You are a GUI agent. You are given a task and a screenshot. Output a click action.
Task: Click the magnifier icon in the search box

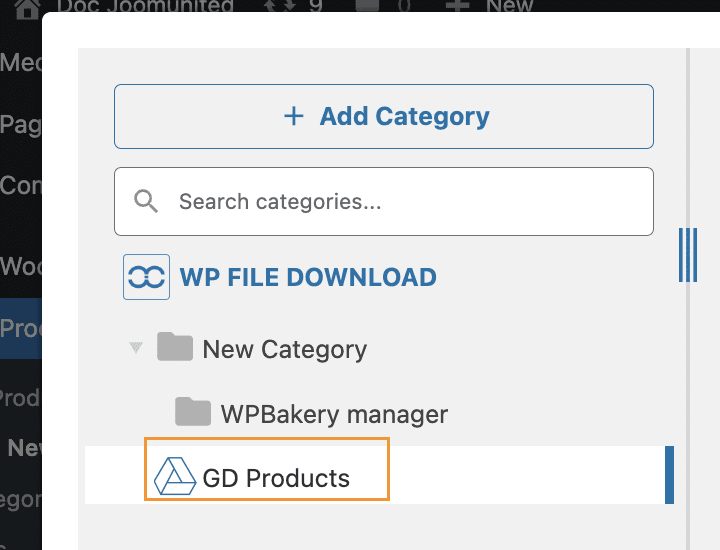147,202
